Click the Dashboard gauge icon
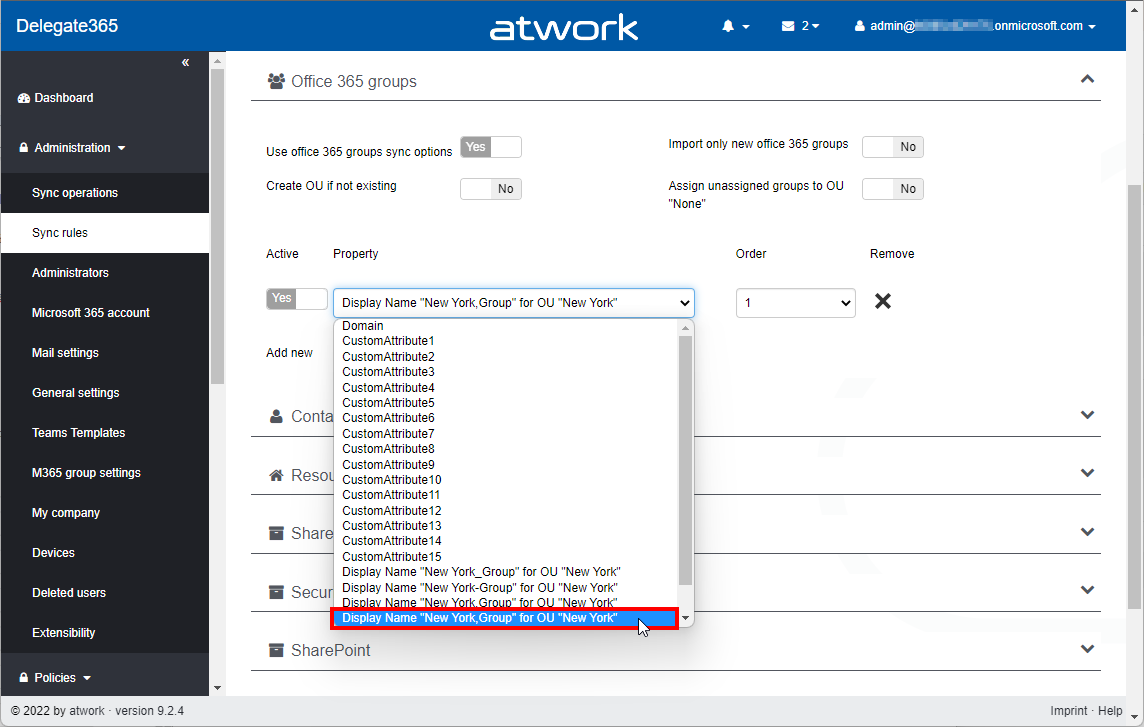 tap(24, 98)
